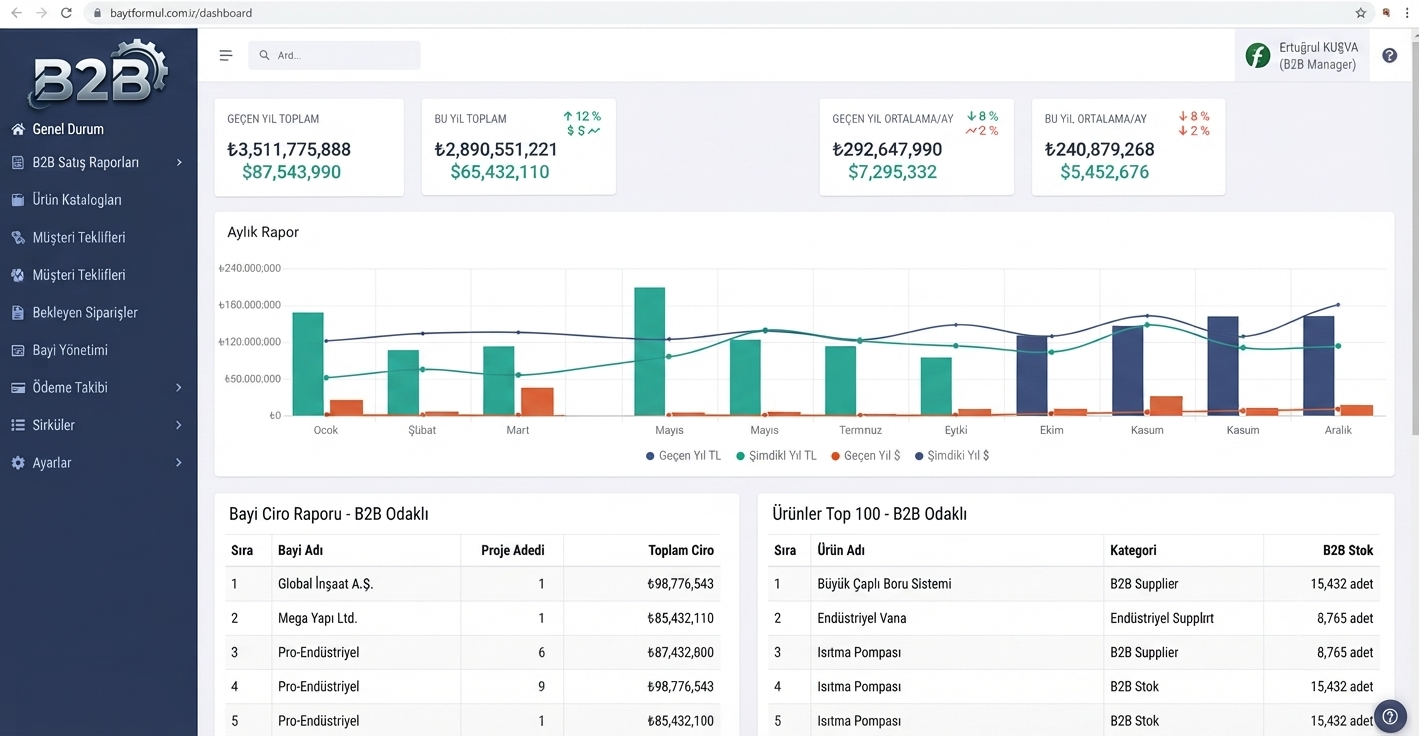Screen dimensions: 1419x736
Task: Click the ₺85,432,100 total revenue cell
Action: point(680,721)
